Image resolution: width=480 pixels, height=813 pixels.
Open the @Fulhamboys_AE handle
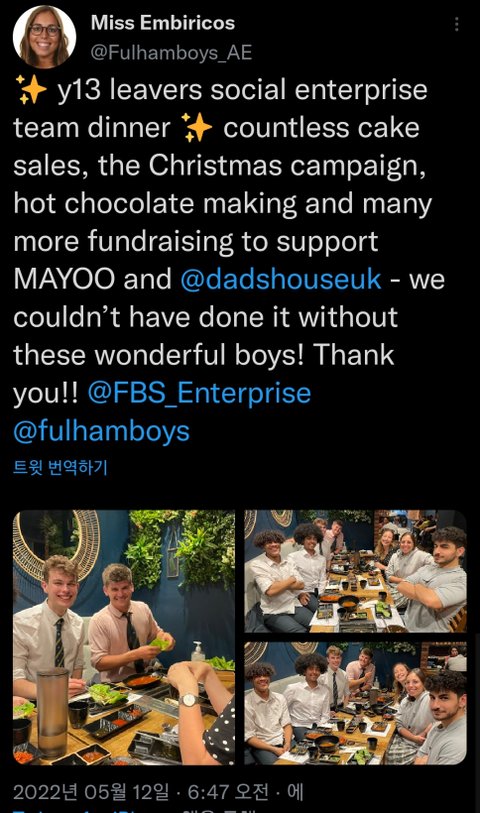172,53
